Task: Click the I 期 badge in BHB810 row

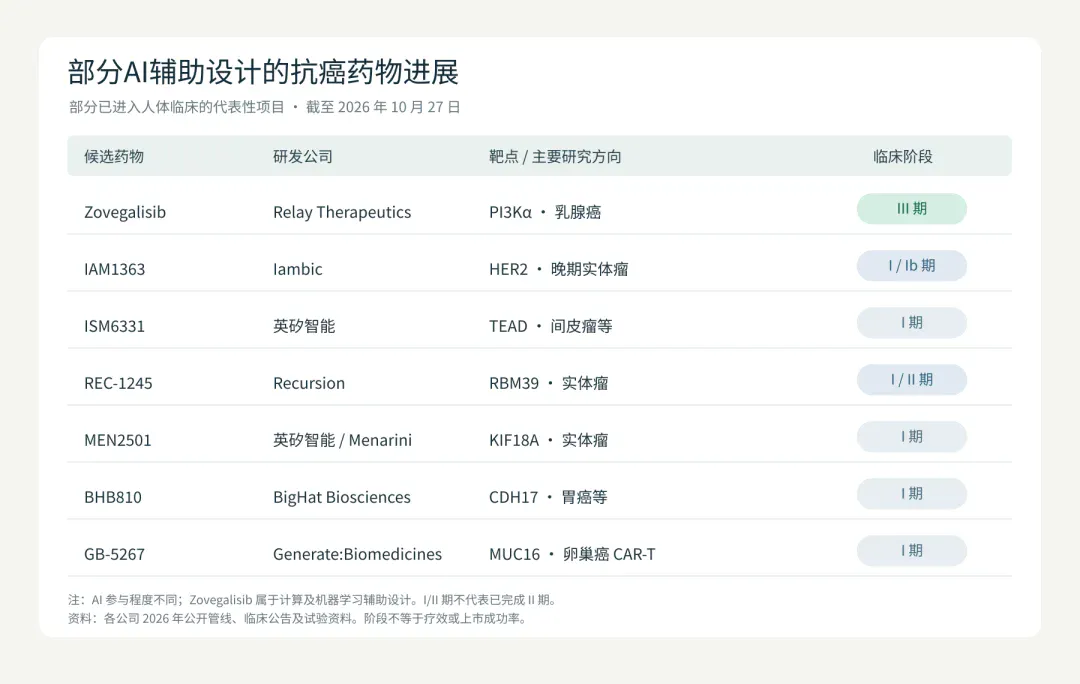Action: pos(911,495)
